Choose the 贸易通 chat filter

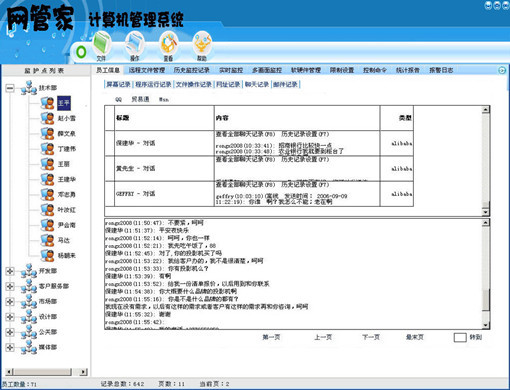(x=140, y=99)
